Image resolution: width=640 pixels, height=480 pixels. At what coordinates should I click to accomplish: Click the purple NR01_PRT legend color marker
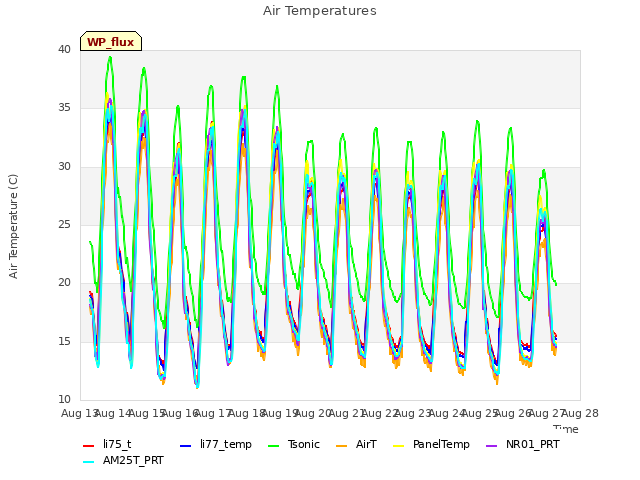492,446
